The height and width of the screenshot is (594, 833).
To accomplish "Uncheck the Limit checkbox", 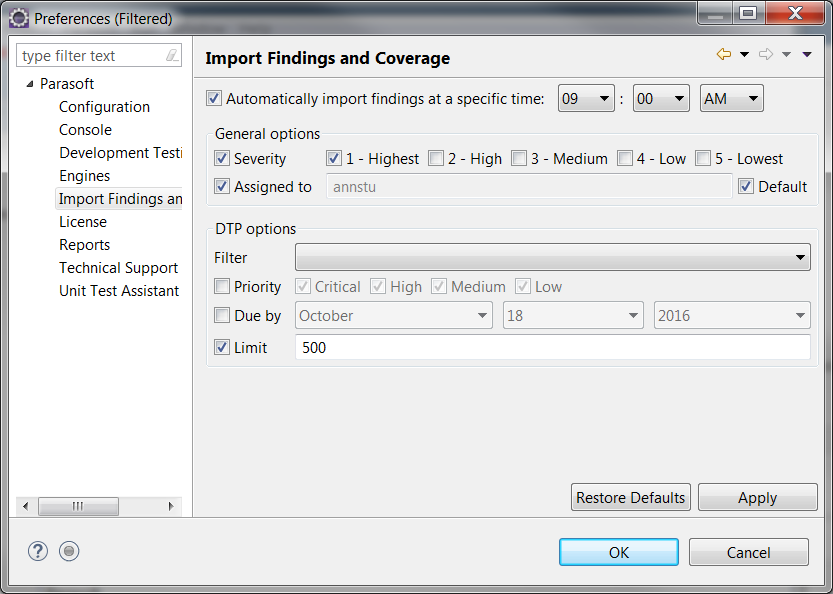I will pos(222,347).
